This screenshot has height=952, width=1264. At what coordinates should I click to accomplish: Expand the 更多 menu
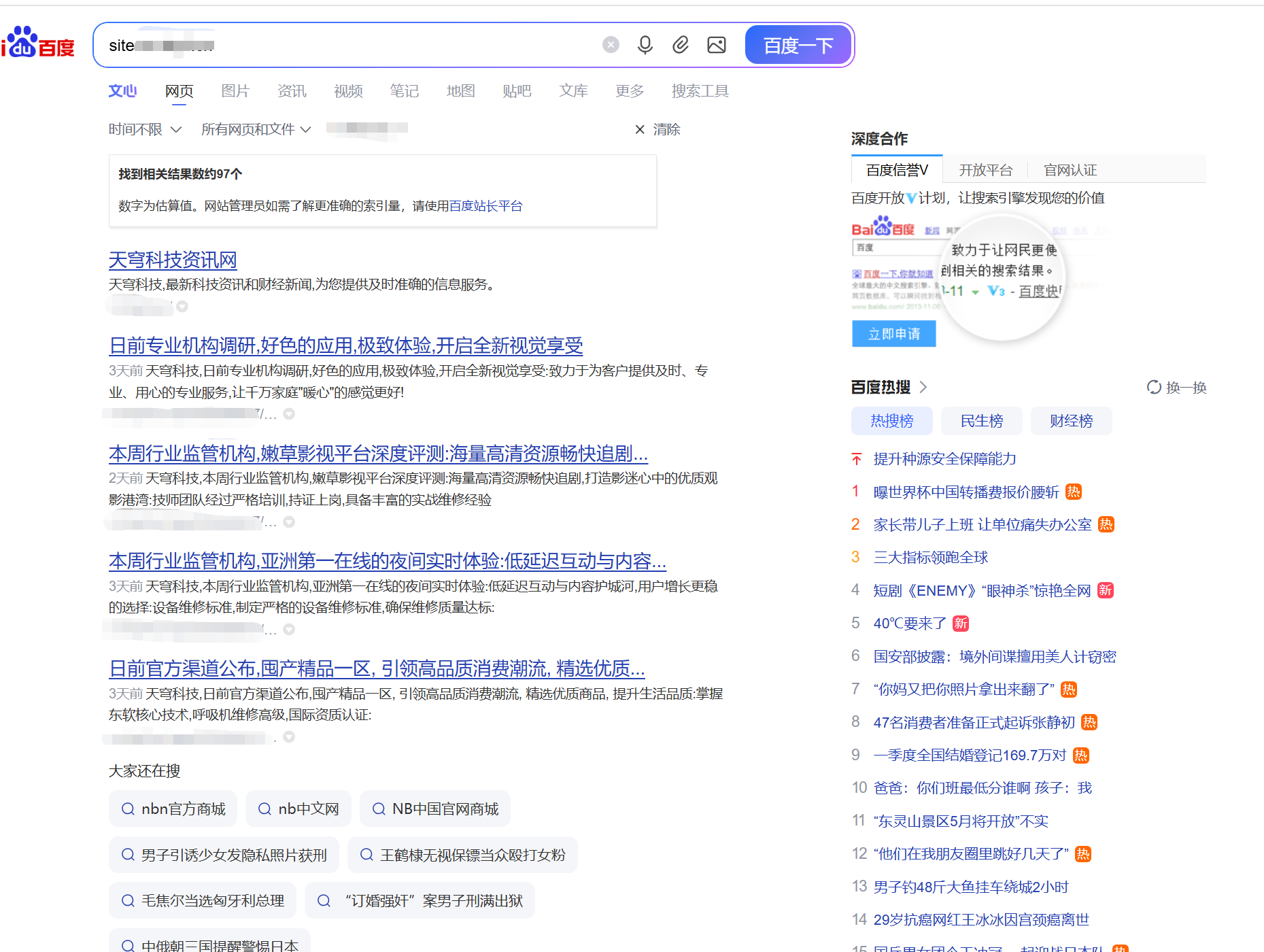pyautogui.click(x=630, y=91)
